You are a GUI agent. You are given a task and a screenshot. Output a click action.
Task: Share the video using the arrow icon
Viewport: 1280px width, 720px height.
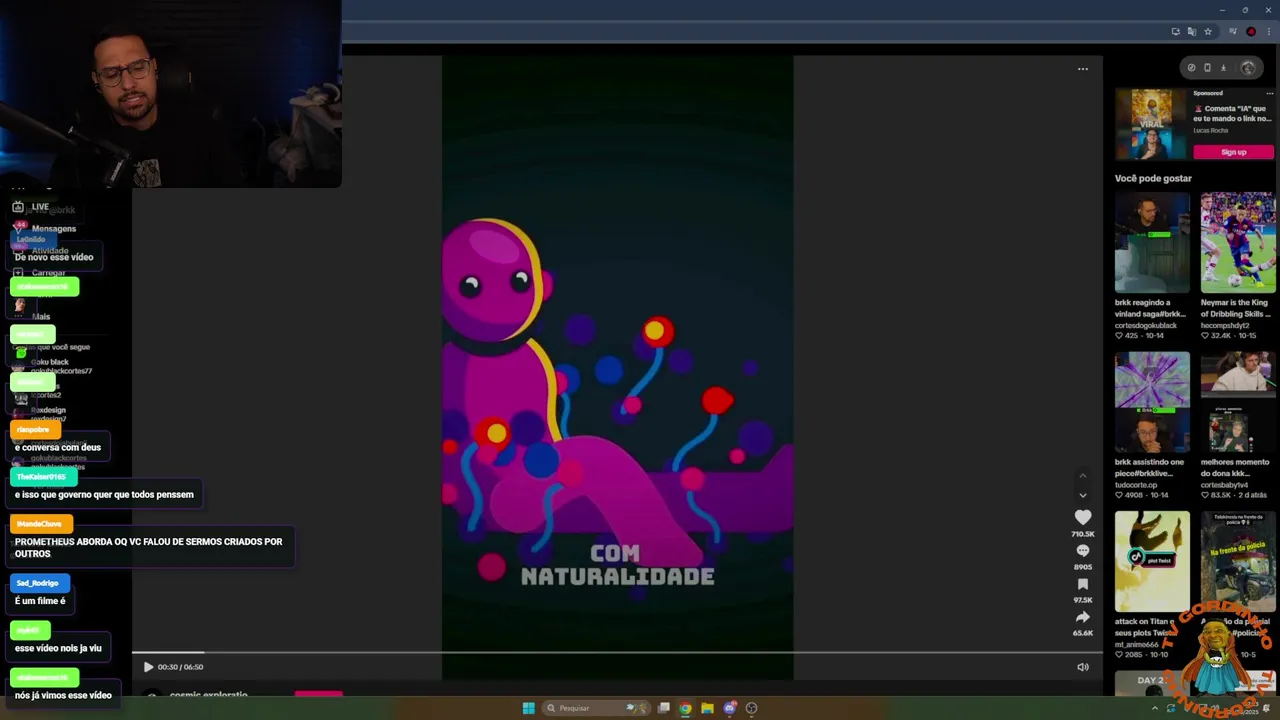1082,617
